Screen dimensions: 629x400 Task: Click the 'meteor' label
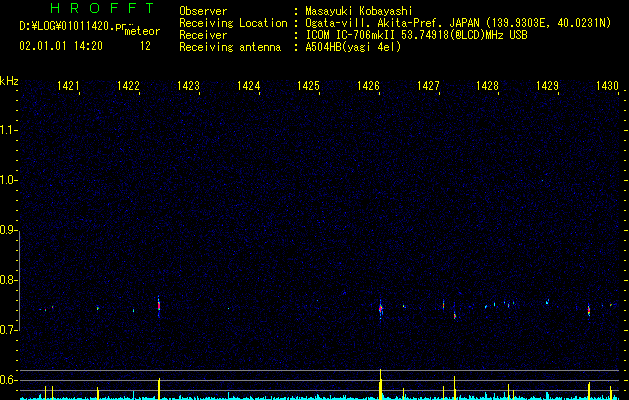(142, 31)
